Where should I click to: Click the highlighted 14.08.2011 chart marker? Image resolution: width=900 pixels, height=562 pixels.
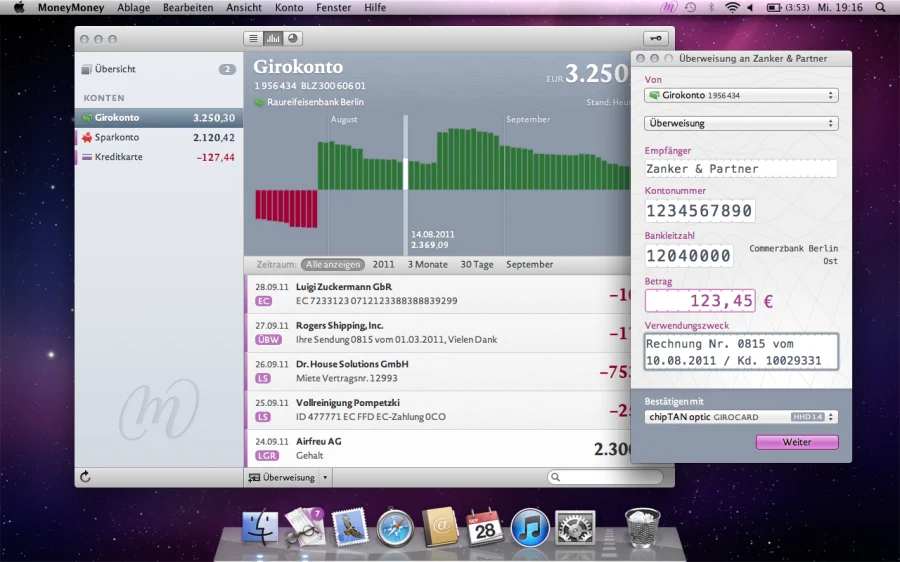pos(405,172)
